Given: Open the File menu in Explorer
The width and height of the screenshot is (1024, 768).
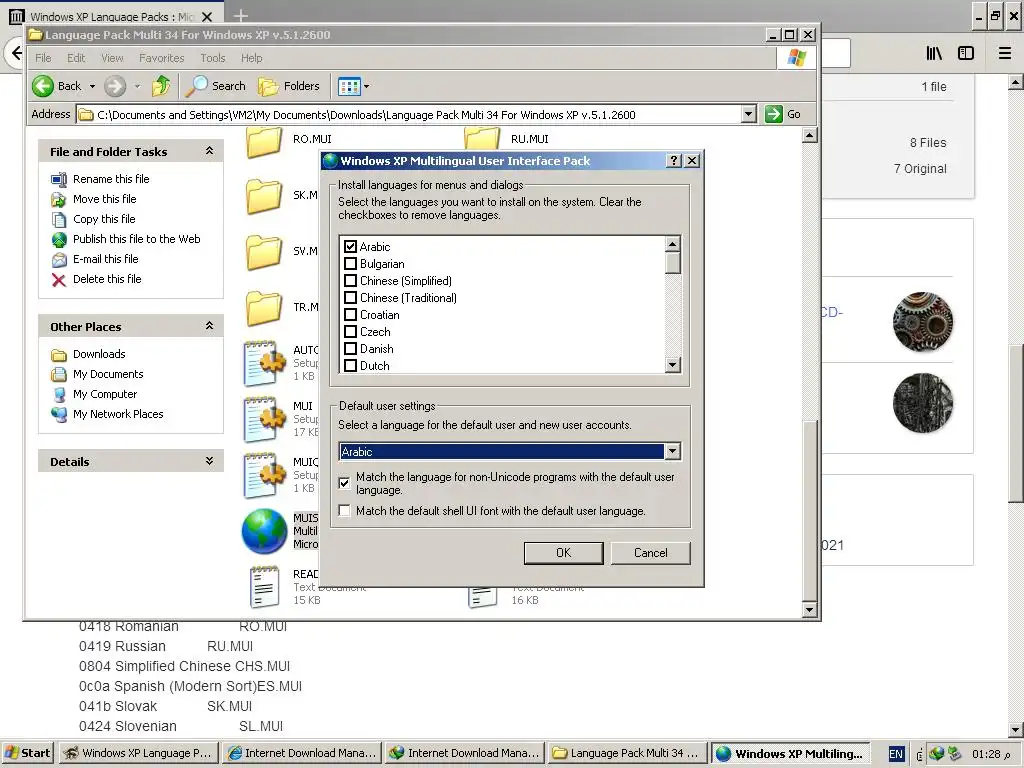Looking at the screenshot, I should 43,58.
